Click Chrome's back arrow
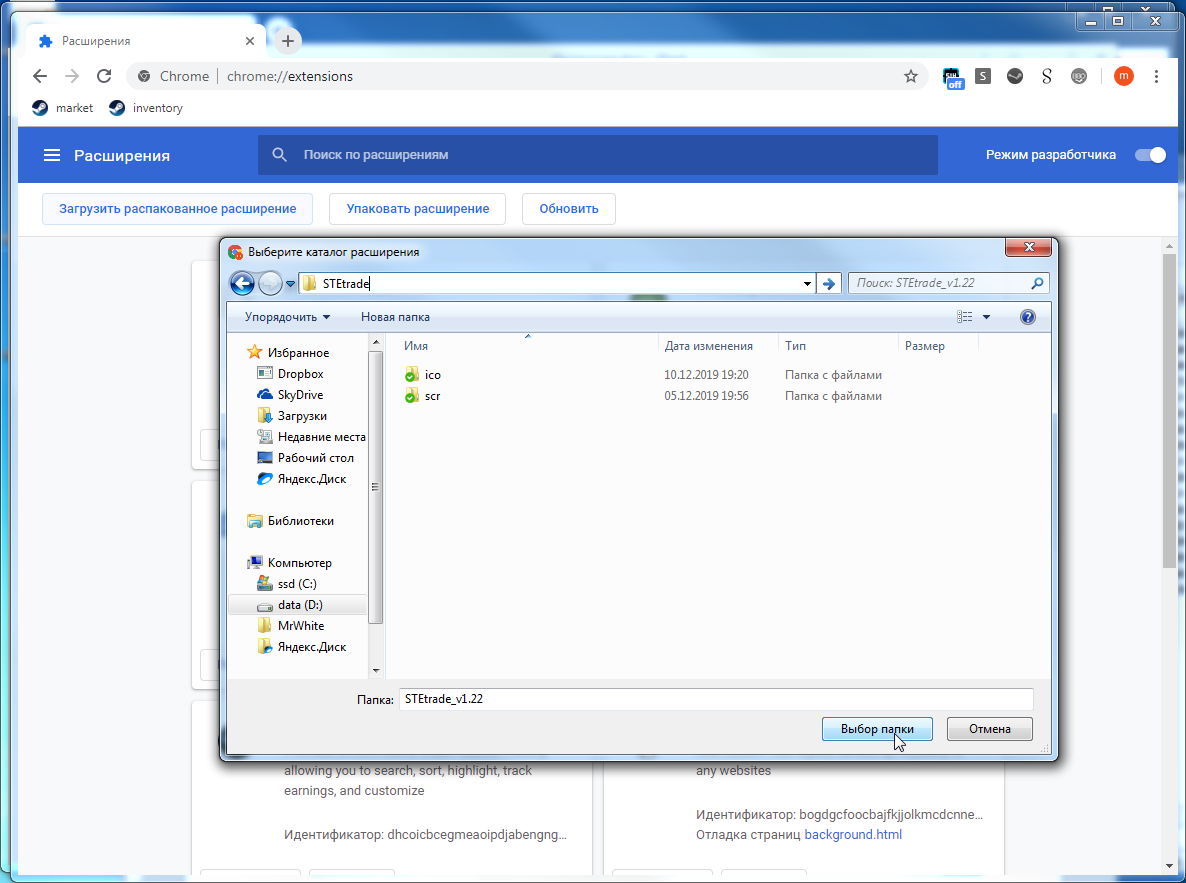The width and height of the screenshot is (1186, 883). click(40, 76)
